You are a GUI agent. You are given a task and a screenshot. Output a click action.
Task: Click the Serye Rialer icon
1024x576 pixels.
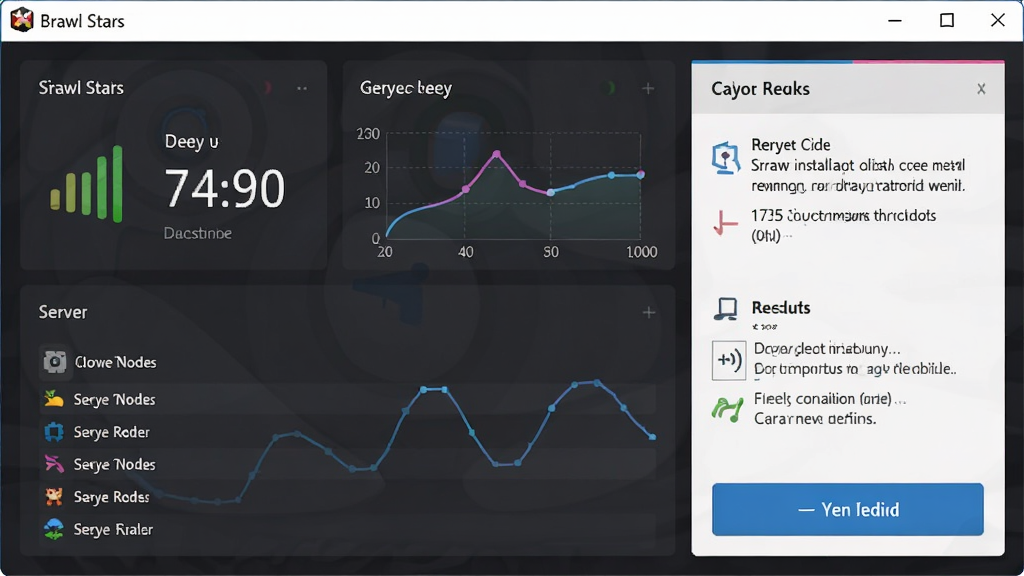point(54,529)
